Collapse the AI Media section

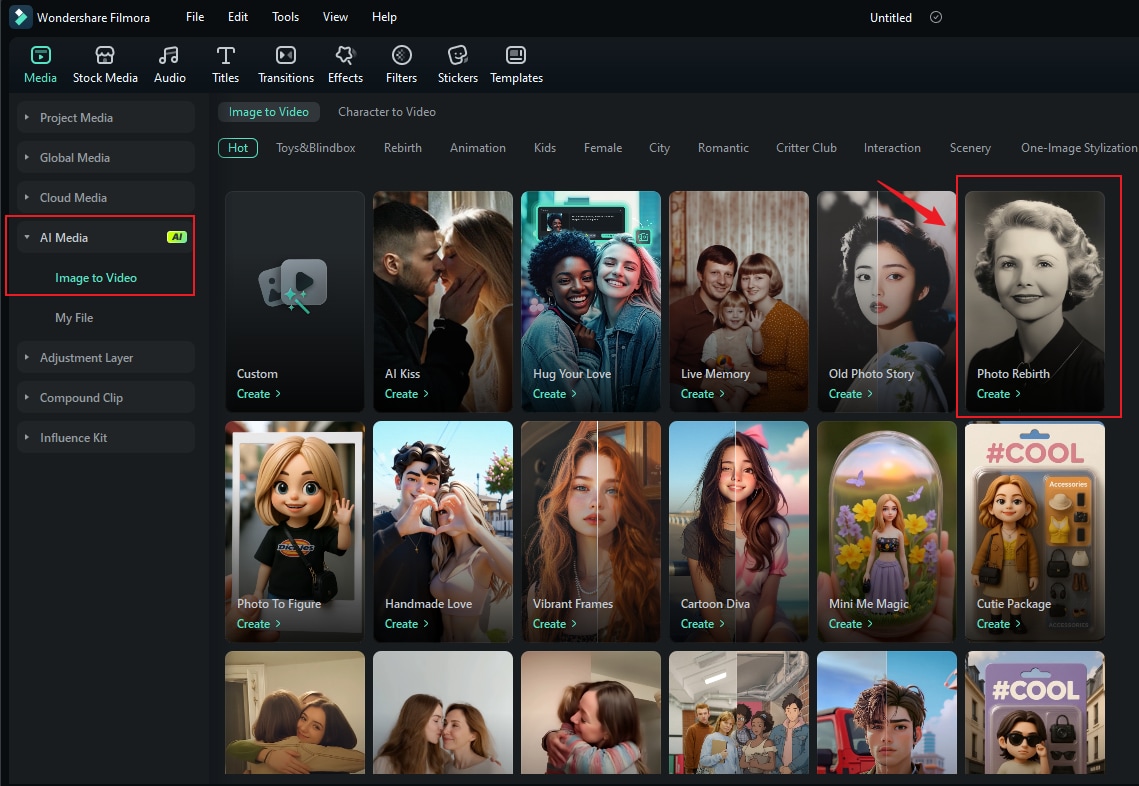[27, 237]
